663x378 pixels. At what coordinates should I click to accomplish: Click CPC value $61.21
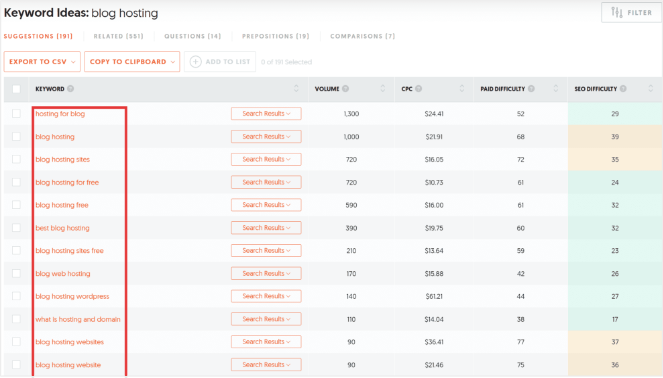434,296
